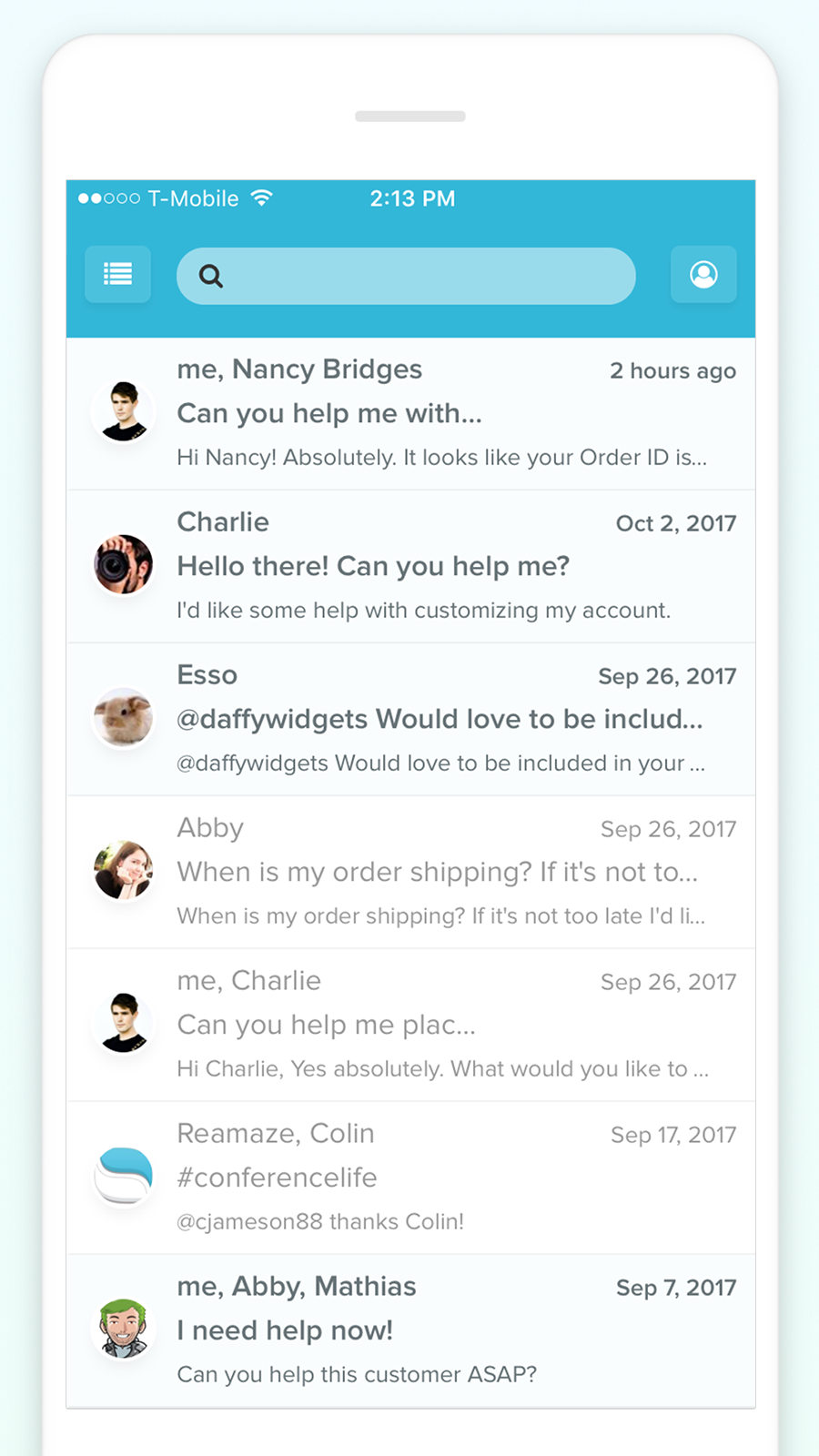Tap the green-haired cartoon avatar

point(123,1330)
